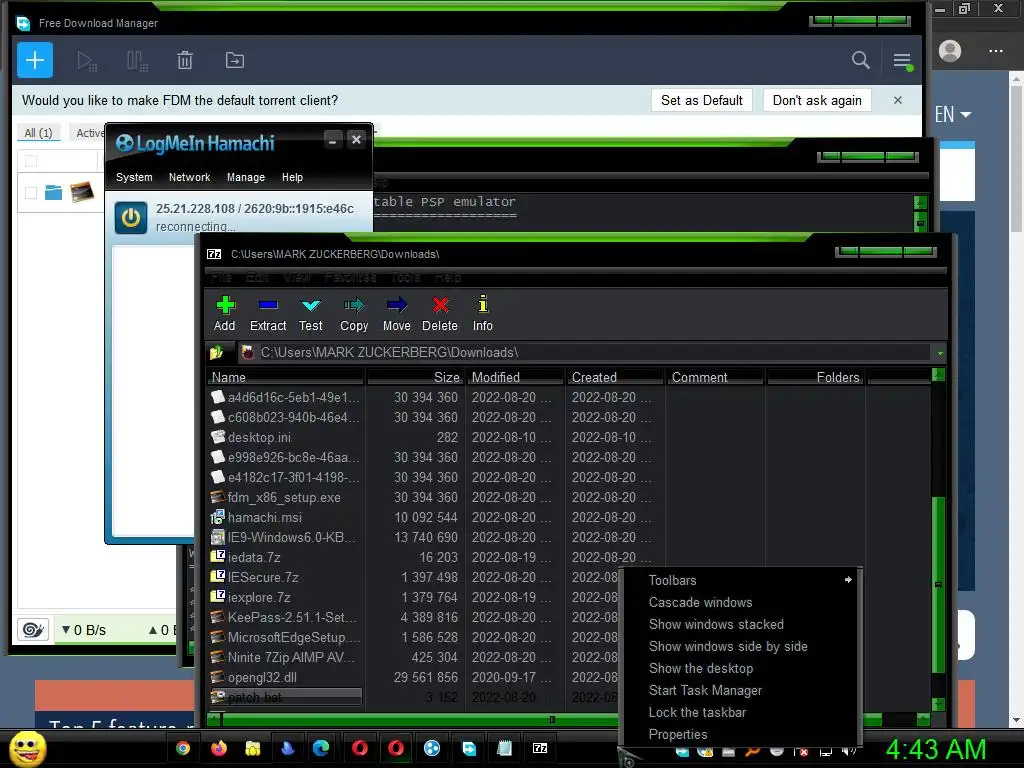Open the Help menu in Hamachi

[x=292, y=177]
